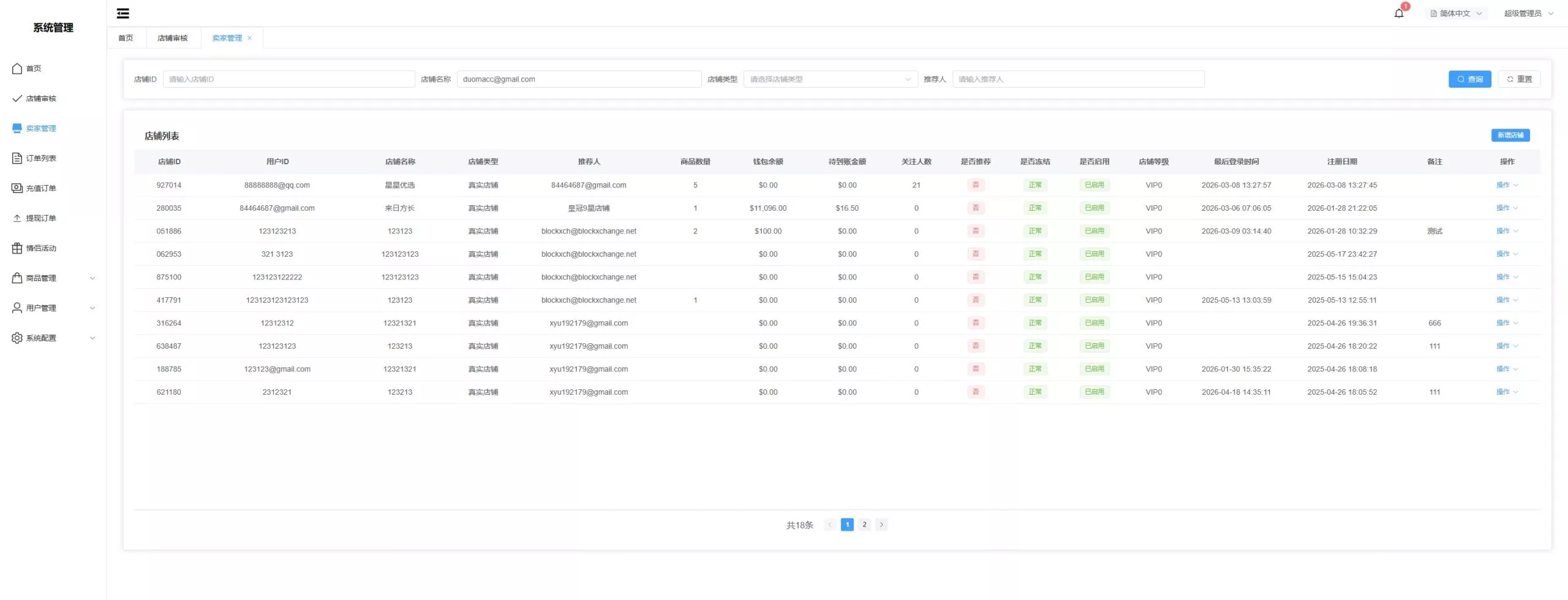
Task: Click the 新增店铺 button
Action: tap(1510, 135)
